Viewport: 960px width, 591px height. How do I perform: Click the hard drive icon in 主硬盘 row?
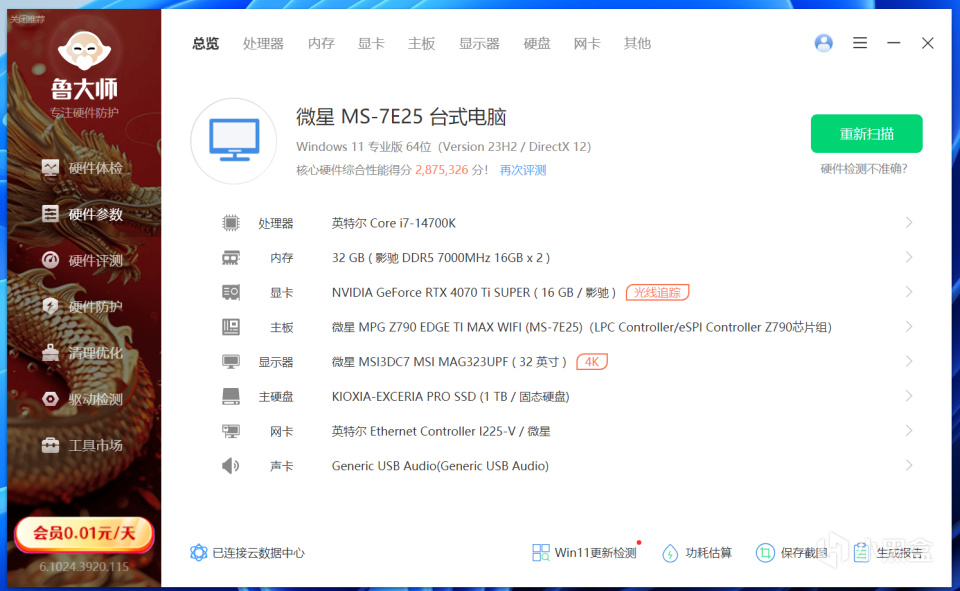click(231, 396)
